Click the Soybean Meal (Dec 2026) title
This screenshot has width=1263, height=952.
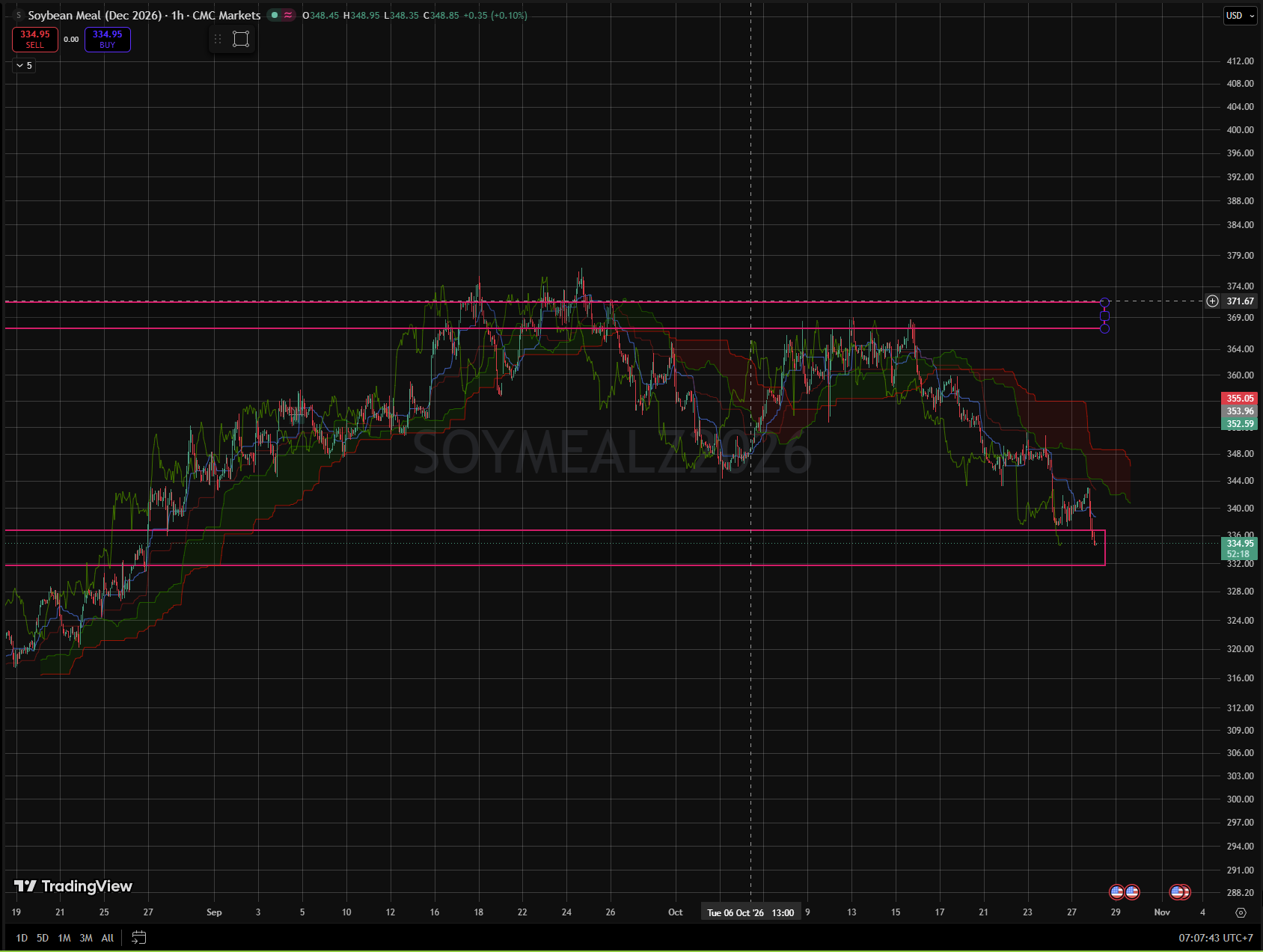click(94, 15)
